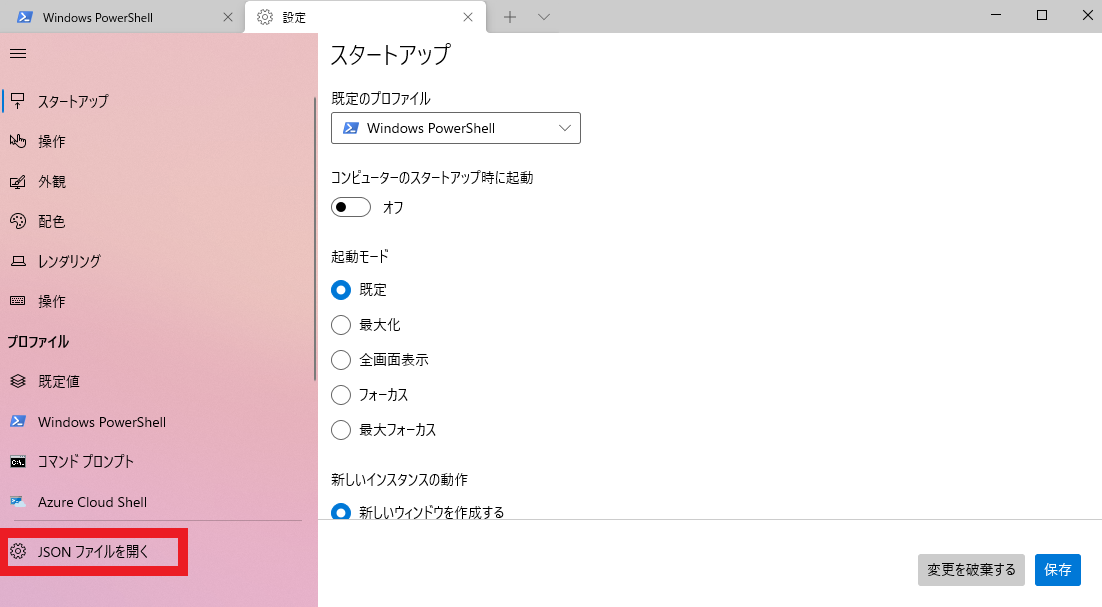The image size is (1102, 607).
Task: Open JSON ファイルを開く
Action: pyautogui.click(x=94, y=551)
